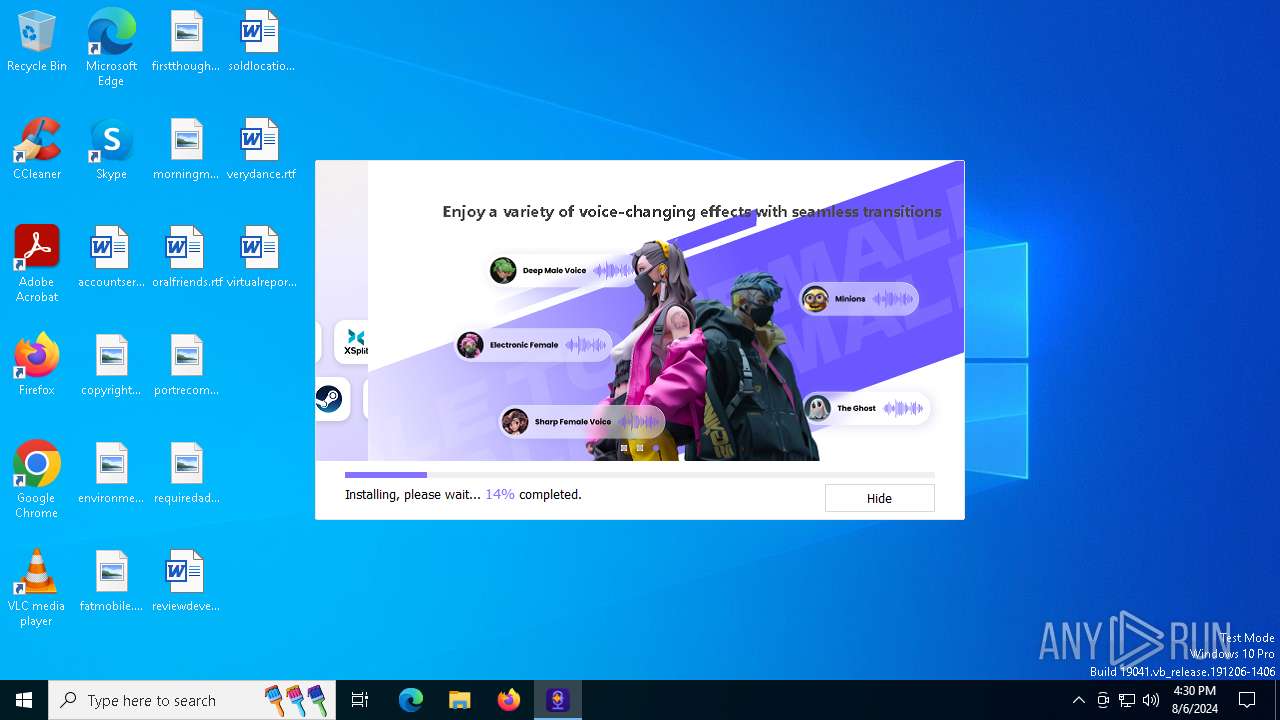Launch Firefox from the taskbar
Screen dimensions: 1280x720
(x=509, y=700)
